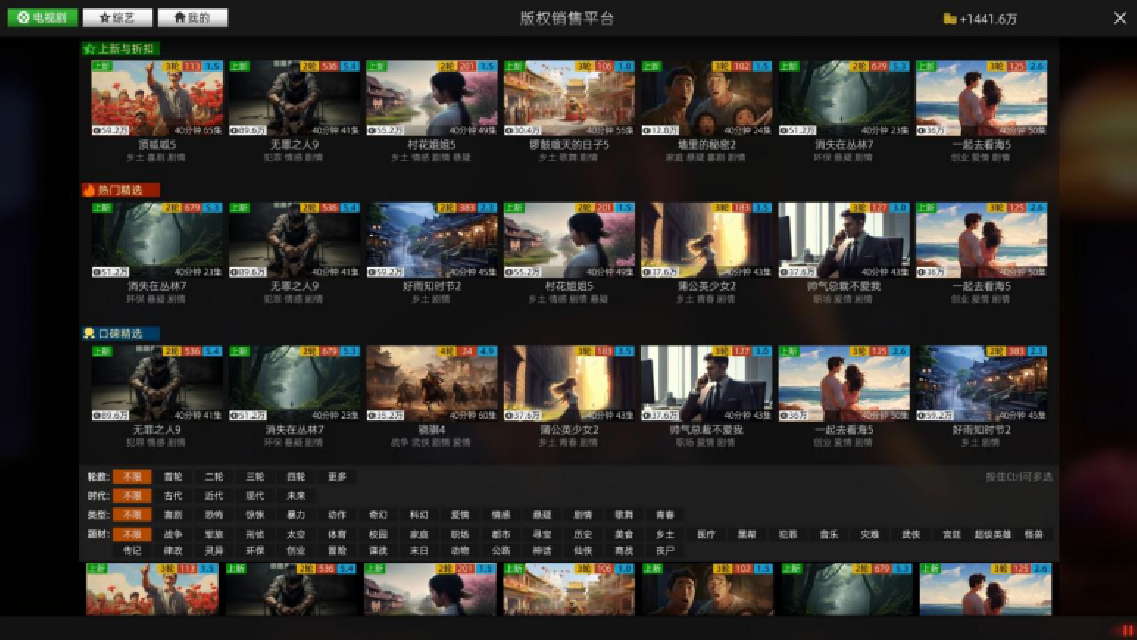Switch to the 综艺 tab
This screenshot has height=640, width=1137.
(x=116, y=18)
